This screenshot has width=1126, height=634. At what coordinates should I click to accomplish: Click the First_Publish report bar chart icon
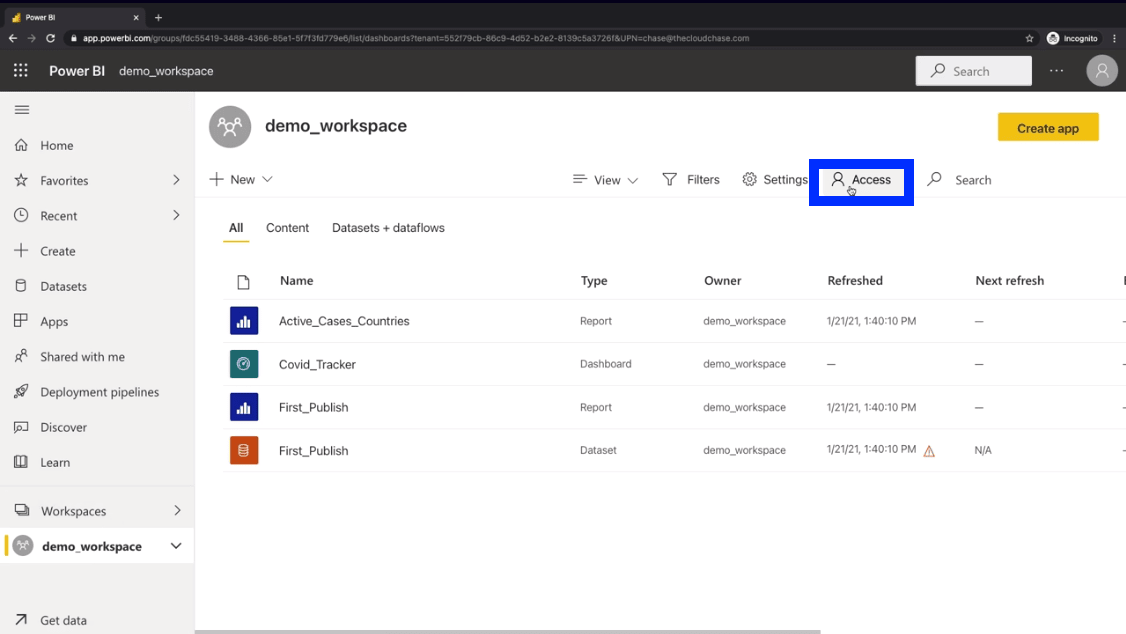pyautogui.click(x=244, y=407)
